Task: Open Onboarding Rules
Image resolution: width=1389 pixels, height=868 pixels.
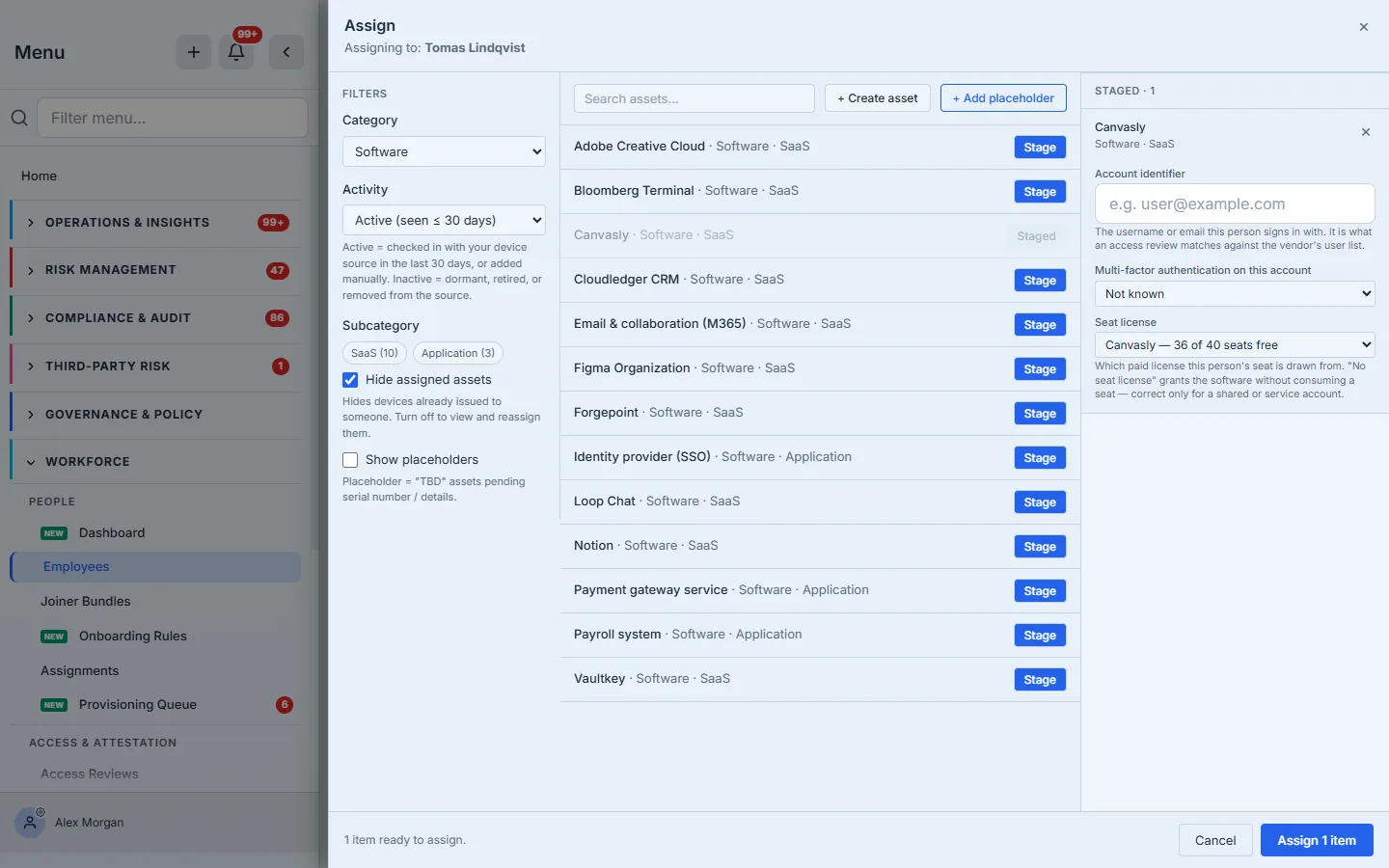Action: (133, 637)
